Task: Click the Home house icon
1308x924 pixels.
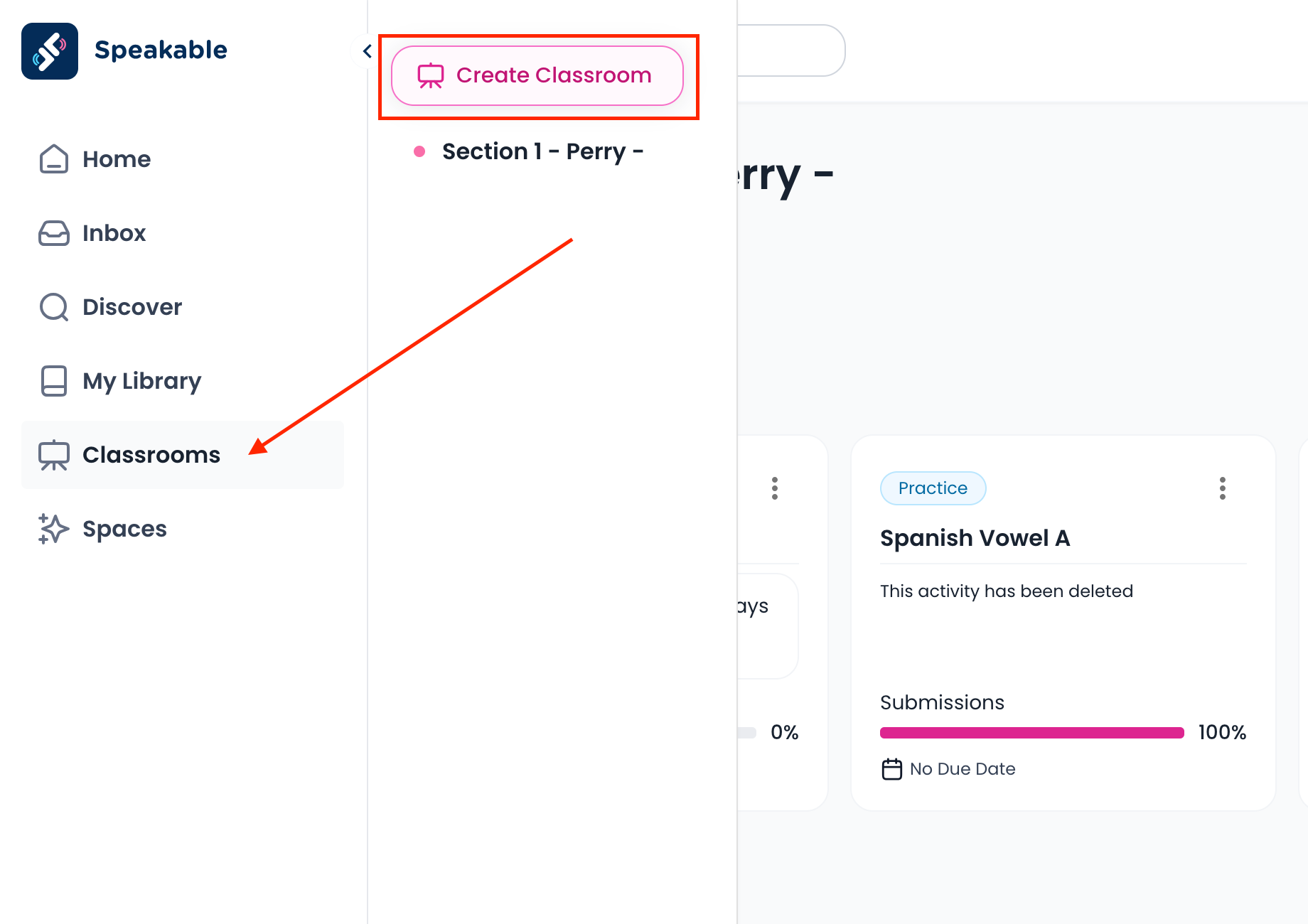Action: (54, 159)
